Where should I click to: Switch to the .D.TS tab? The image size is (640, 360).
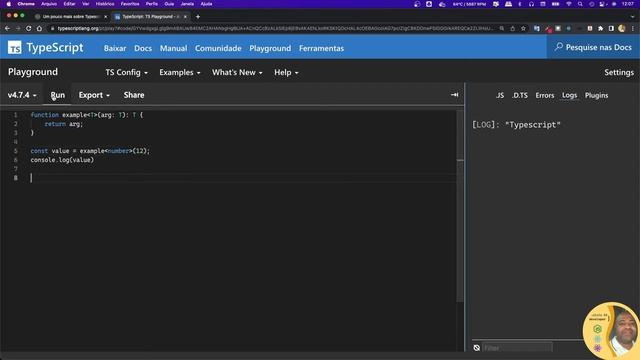(520, 95)
